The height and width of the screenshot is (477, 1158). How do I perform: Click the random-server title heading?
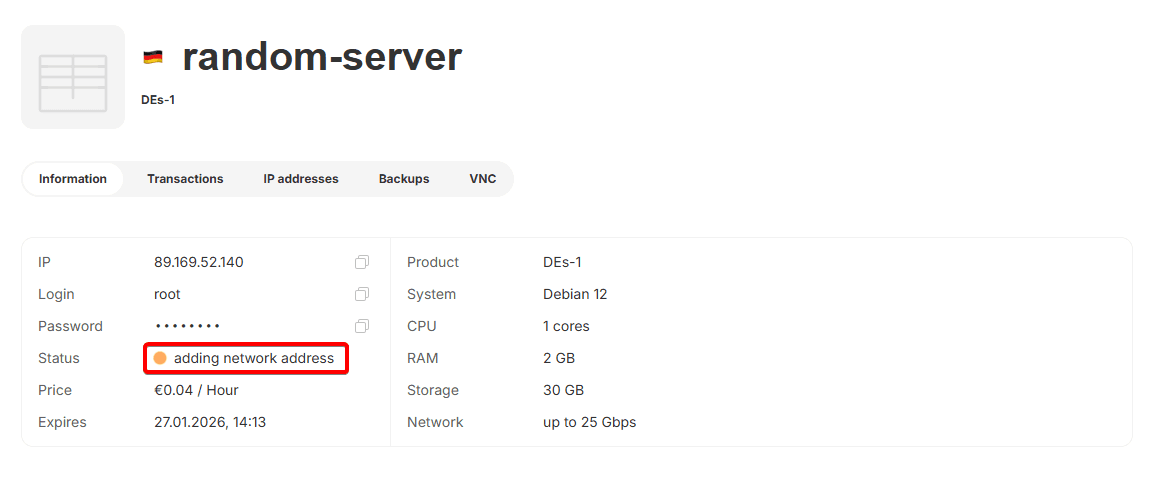322,58
